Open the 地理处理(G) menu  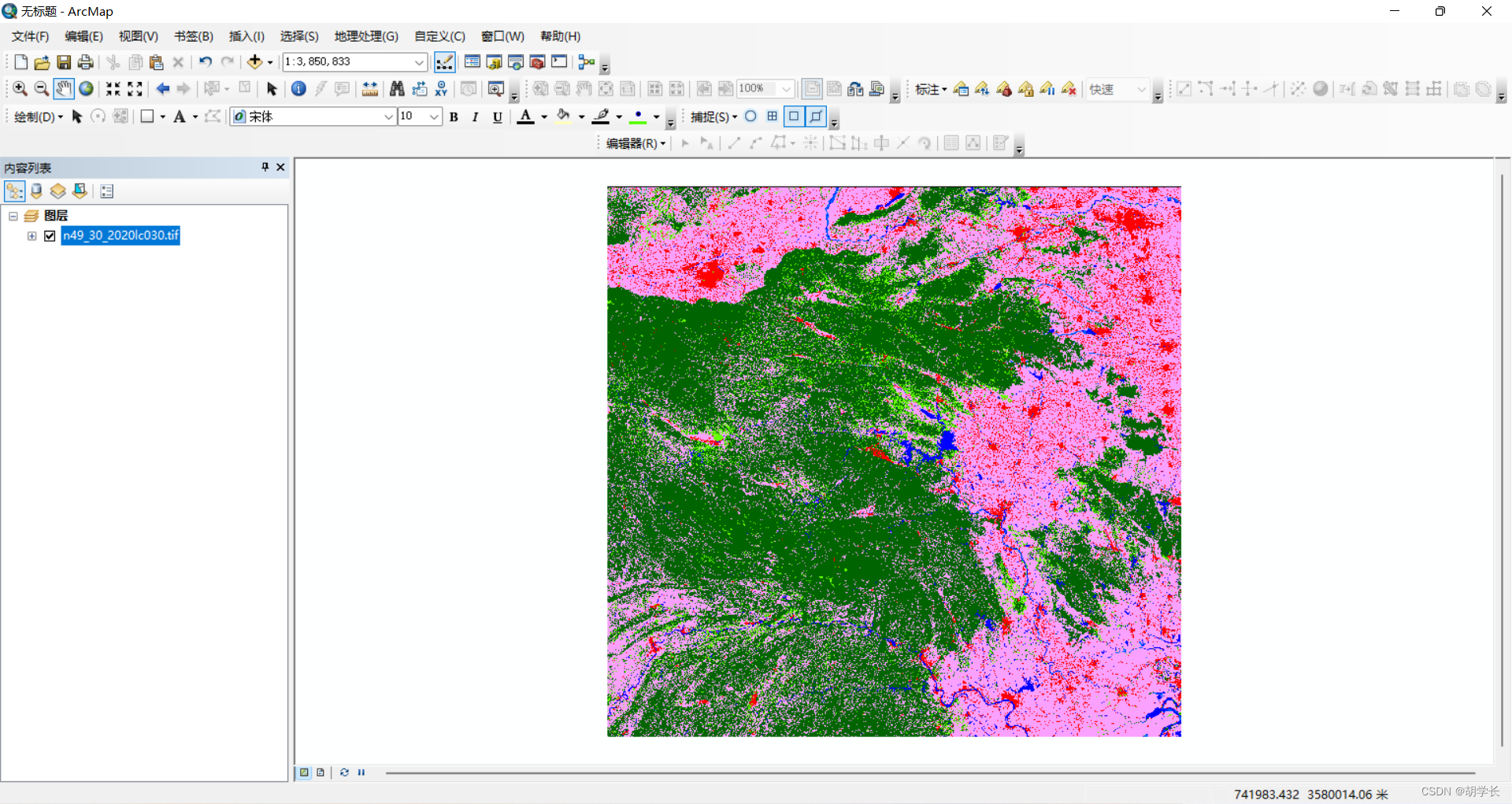[365, 36]
